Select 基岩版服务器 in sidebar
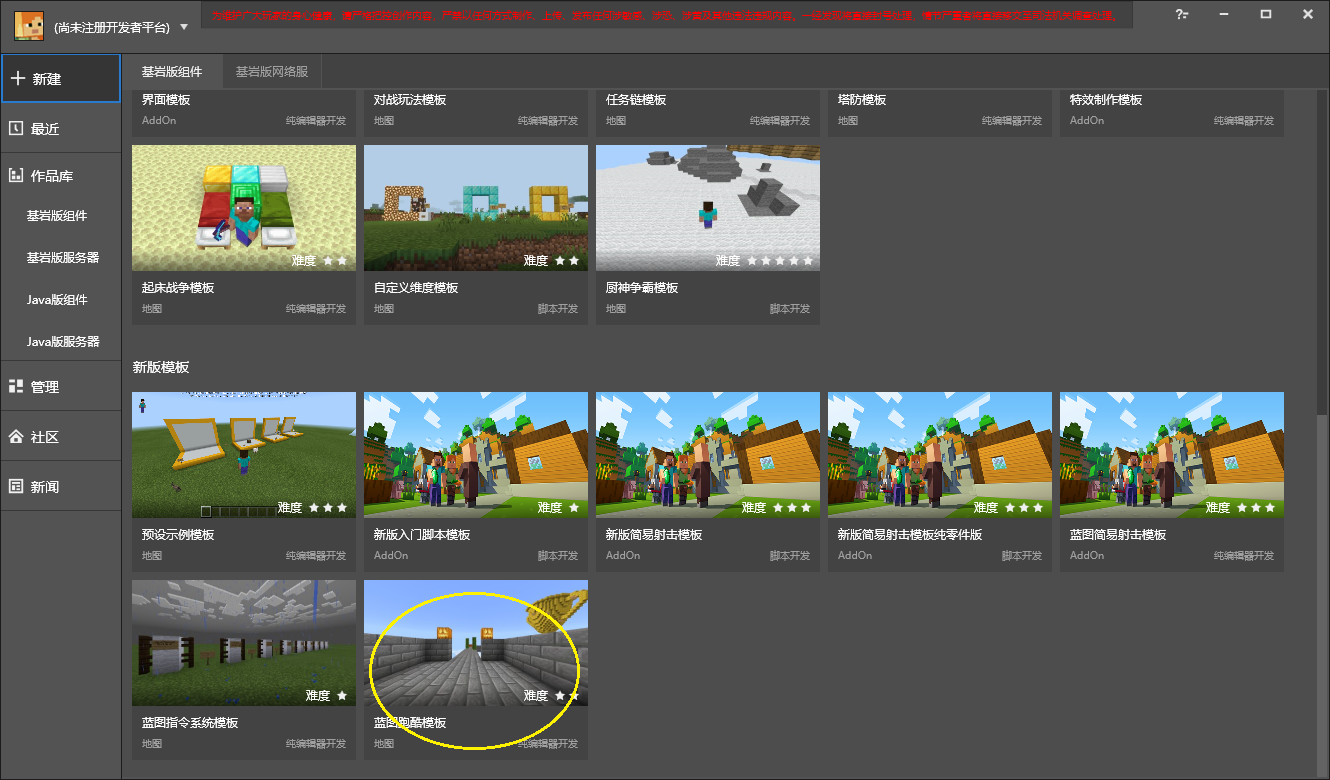Image resolution: width=1330 pixels, height=780 pixels. (x=63, y=257)
